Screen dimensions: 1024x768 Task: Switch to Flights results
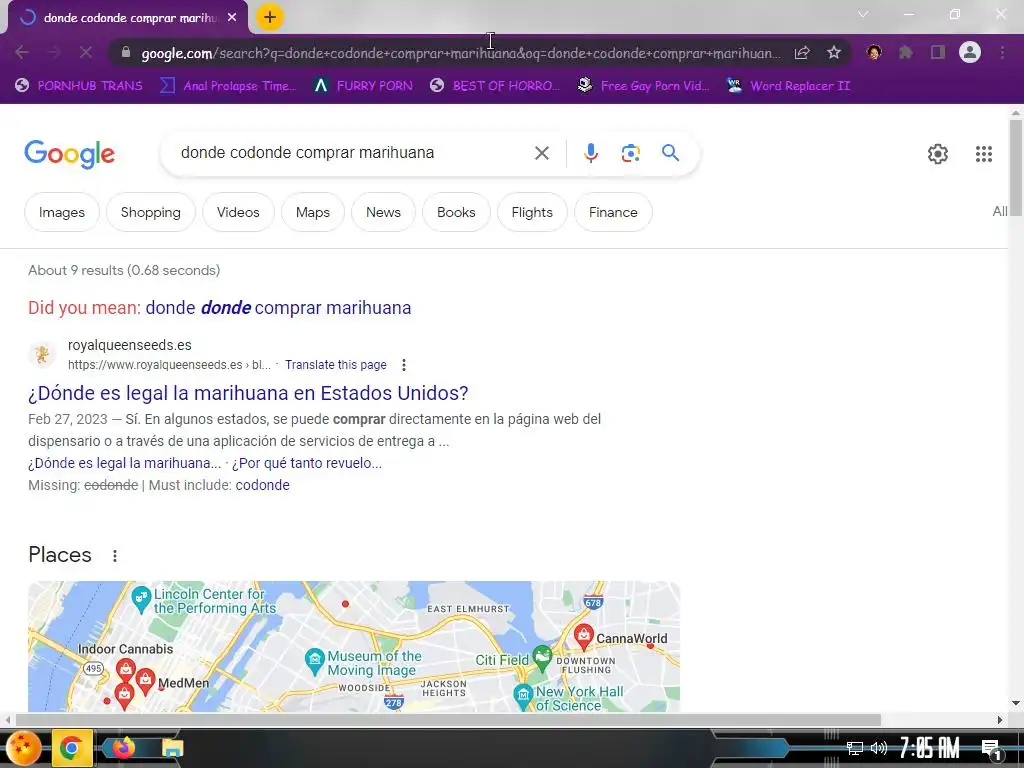click(x=532, y=212)
